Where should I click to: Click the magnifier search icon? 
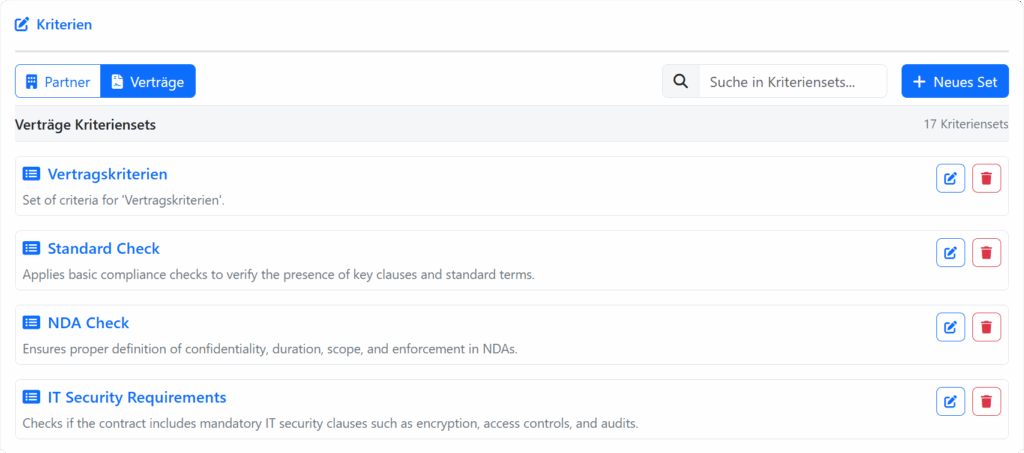680,82
